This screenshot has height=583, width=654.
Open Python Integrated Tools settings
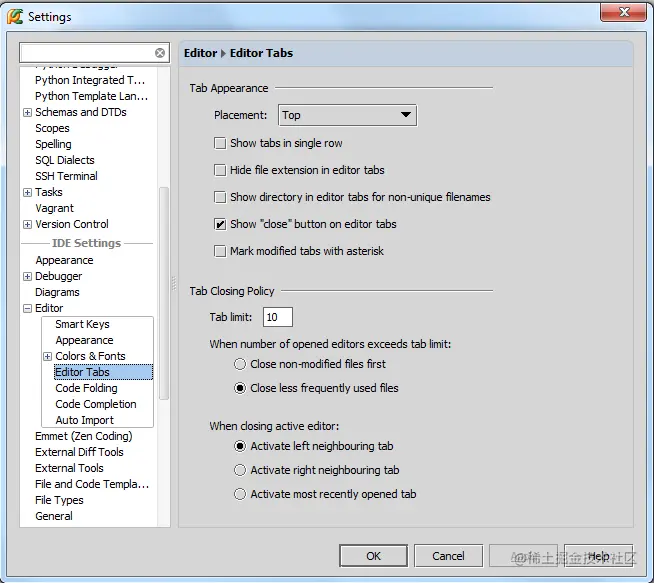pos(90,80)
